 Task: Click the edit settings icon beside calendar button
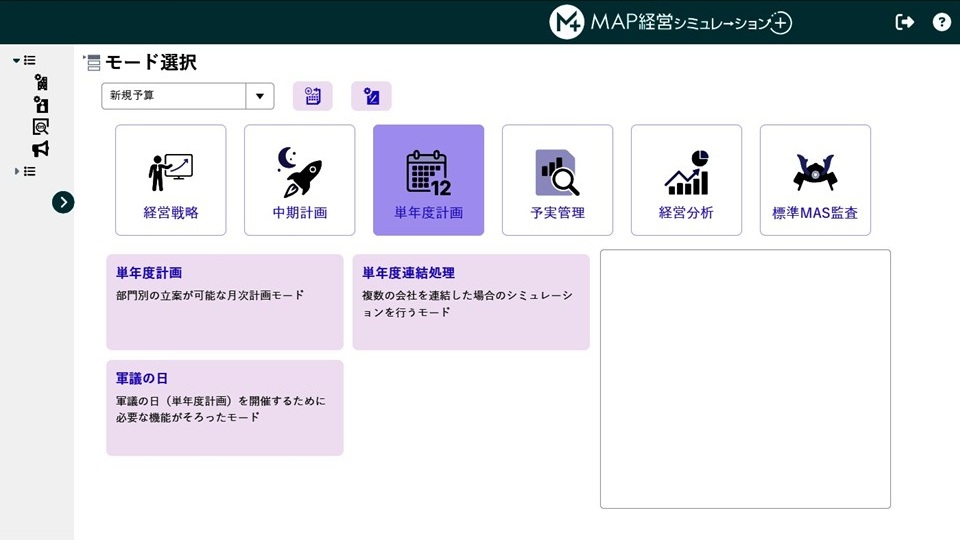click(x=371, y=96)
